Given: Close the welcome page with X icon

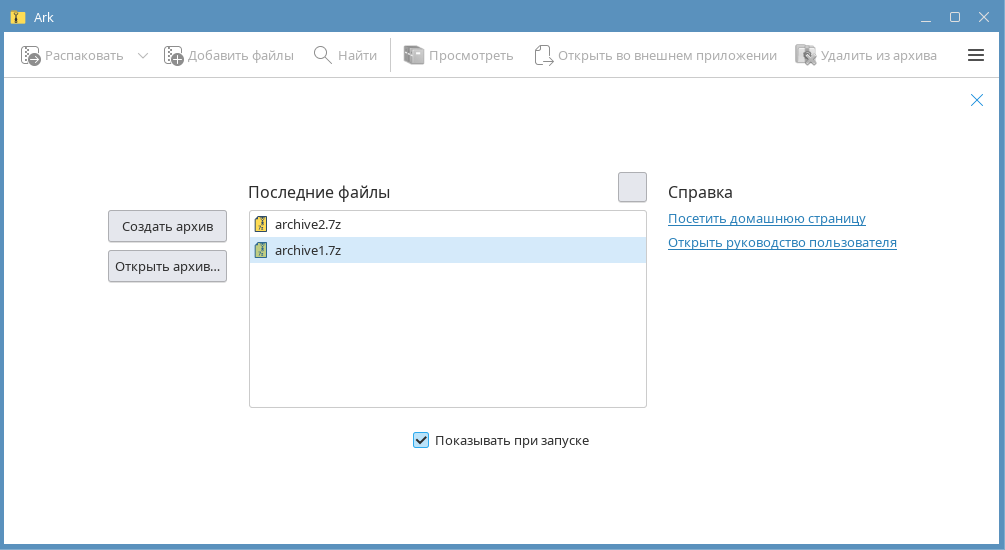Looking at the screenshot, I should tap(977, 100).
